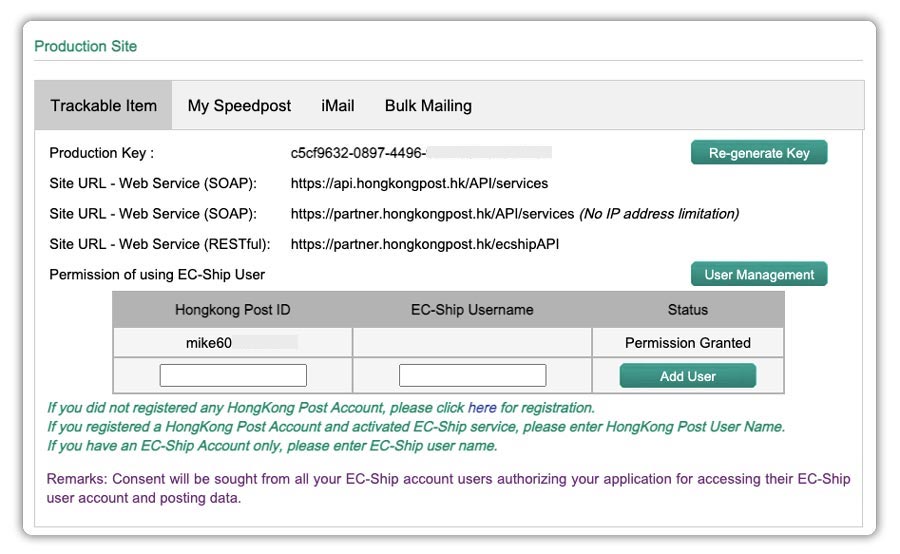The width and height of the screenshot is (900, 554).
Task: Click the '(No IP address limitation)' note
Action: click(x=659, y=214)
